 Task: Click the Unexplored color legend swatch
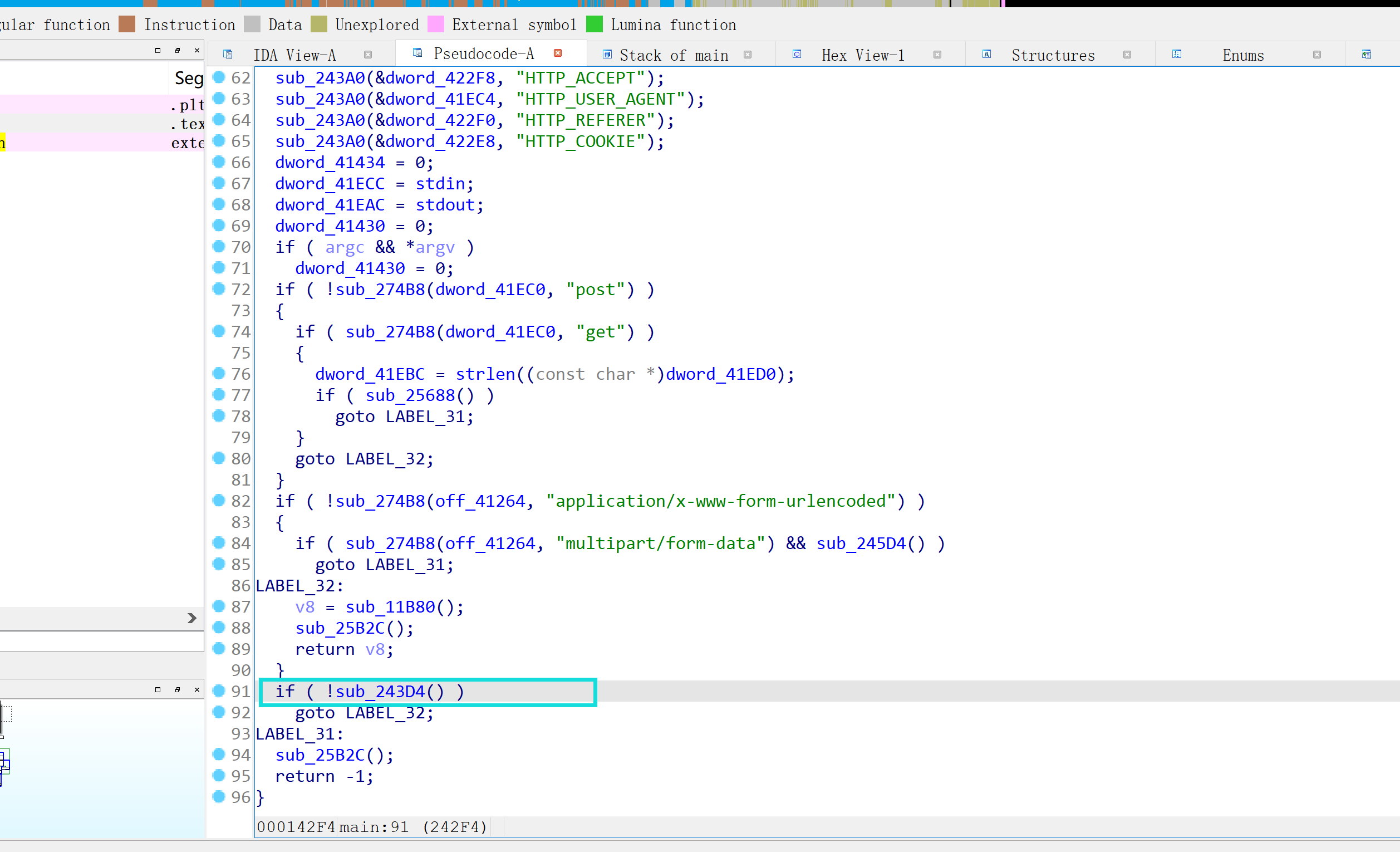[x=319, y=25]
